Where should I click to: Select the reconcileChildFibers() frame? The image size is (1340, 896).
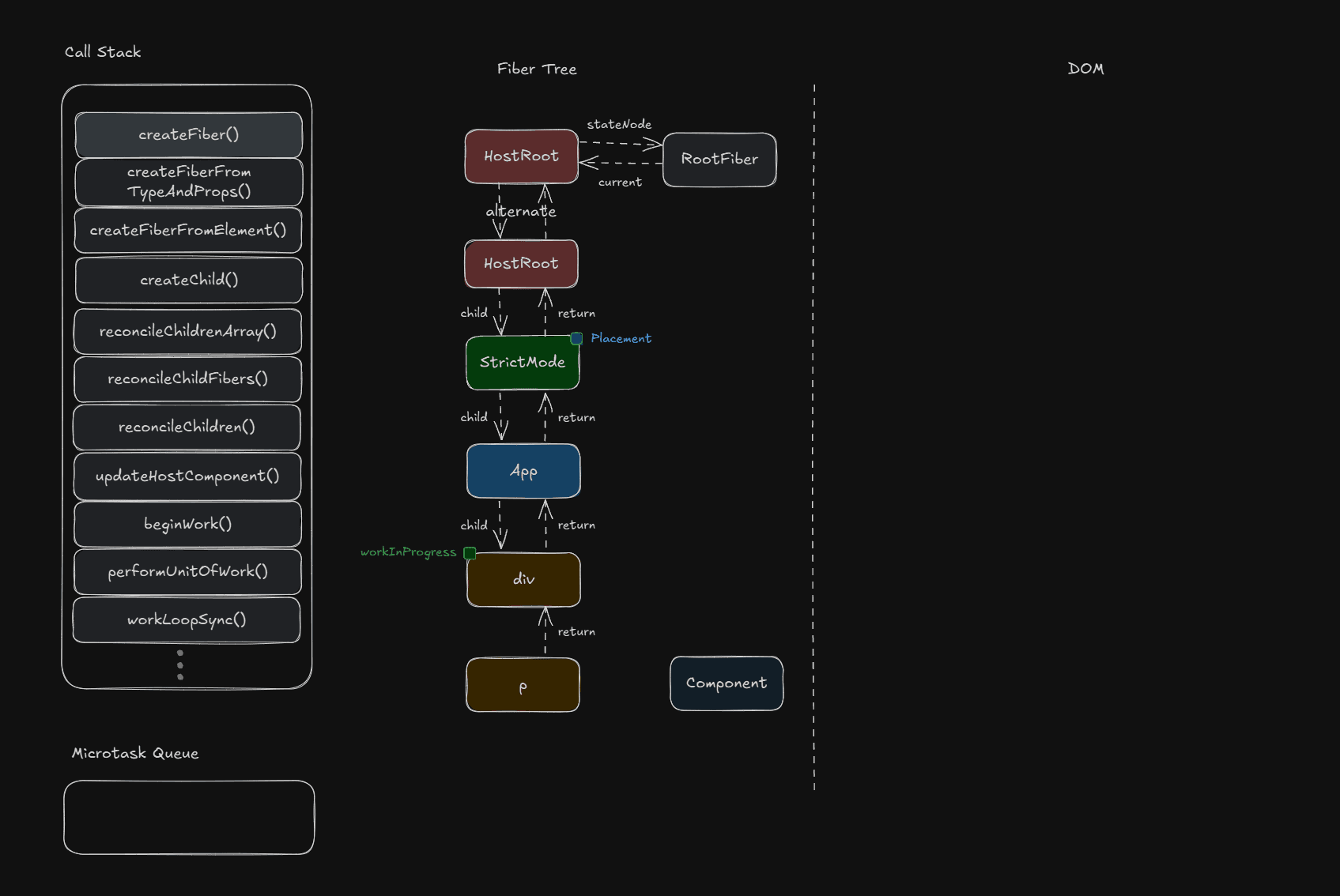coord(188,378)
